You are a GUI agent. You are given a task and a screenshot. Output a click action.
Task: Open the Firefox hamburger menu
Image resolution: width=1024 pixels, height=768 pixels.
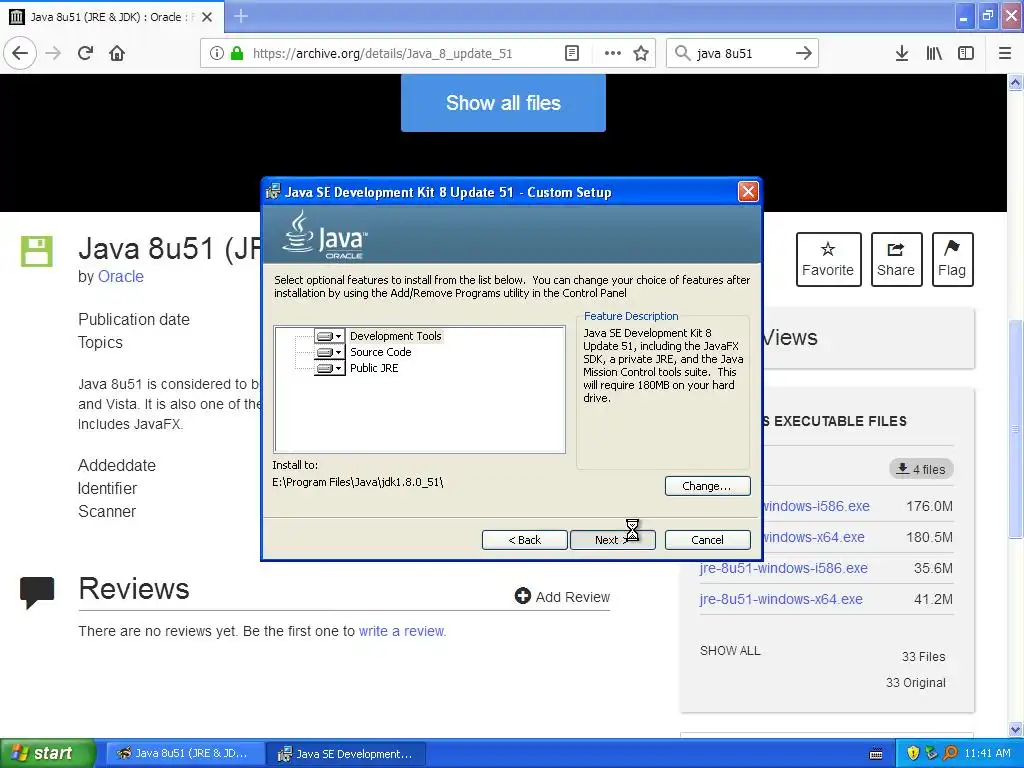click(x=1005, y=53)
